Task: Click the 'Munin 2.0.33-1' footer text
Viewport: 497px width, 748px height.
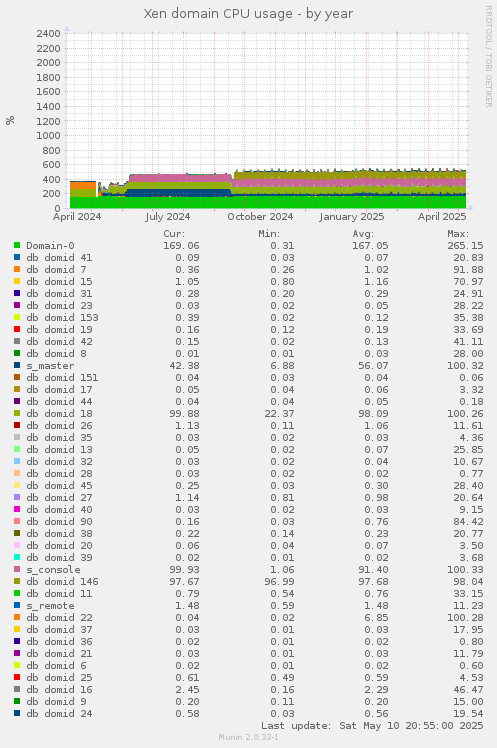Action: point(248,738)
